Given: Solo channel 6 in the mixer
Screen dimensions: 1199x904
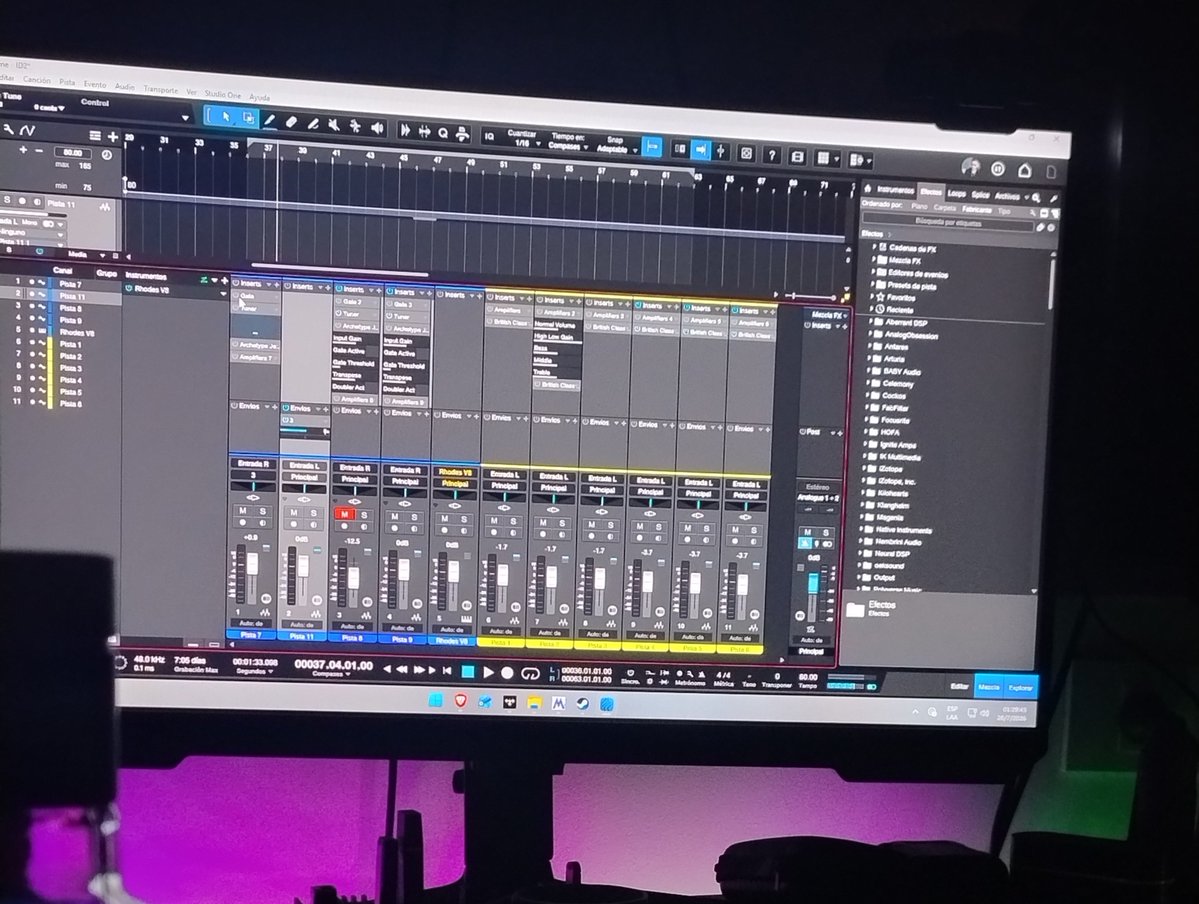Looking at the screenshot, I should (x=513, y=521).
